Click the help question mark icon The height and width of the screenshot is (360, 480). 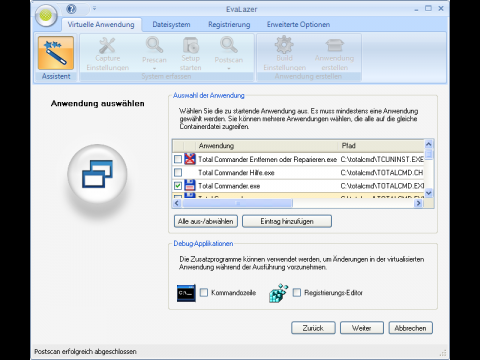tap(71, 9)
